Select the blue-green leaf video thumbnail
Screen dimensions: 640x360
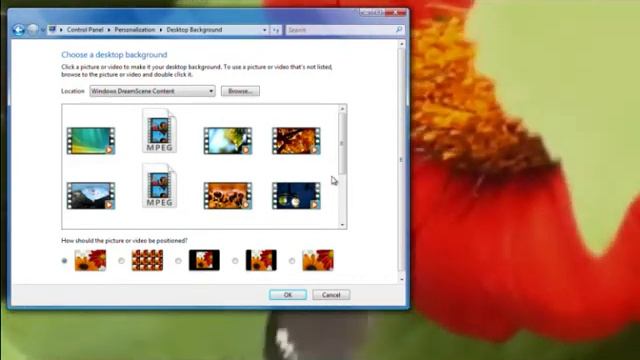(x=228, y=141)
